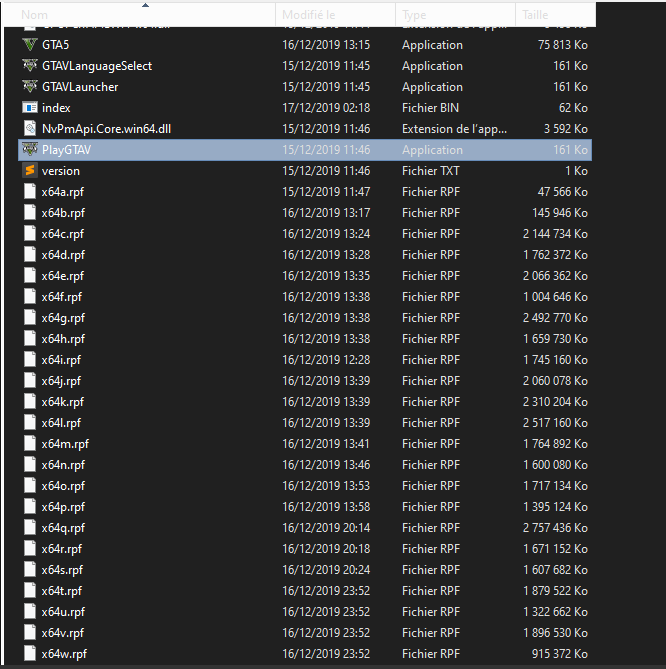This screenshot has height=669, width=666.
Task: Click the NvPmApi.Core.win64.dll file icon
Action: tap(29, 129)
